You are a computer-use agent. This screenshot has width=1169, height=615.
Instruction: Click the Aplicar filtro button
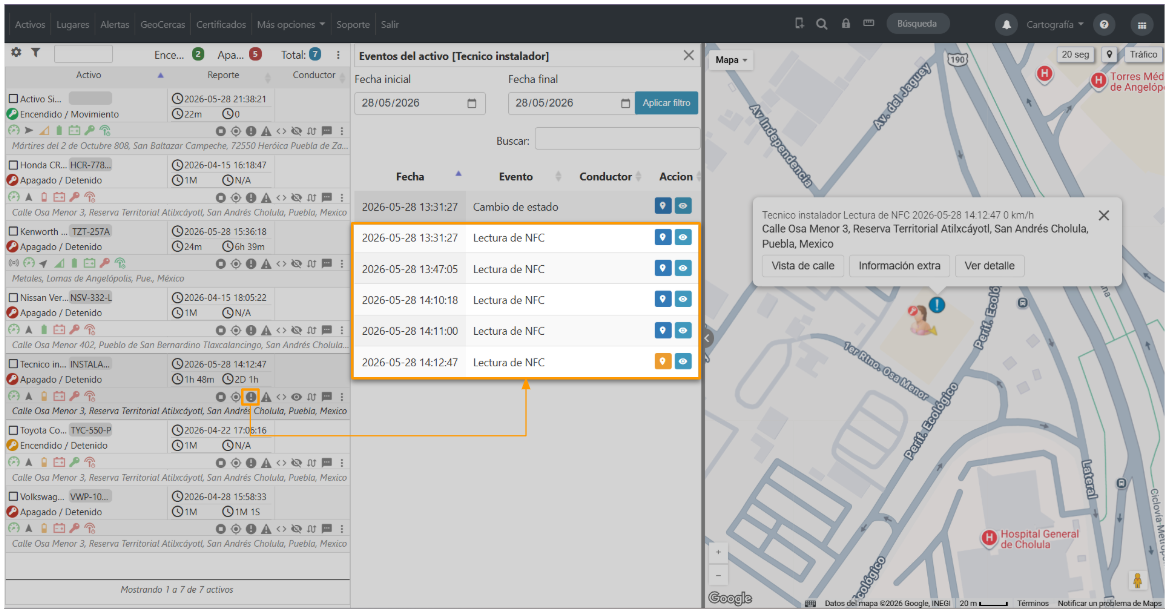667,103
